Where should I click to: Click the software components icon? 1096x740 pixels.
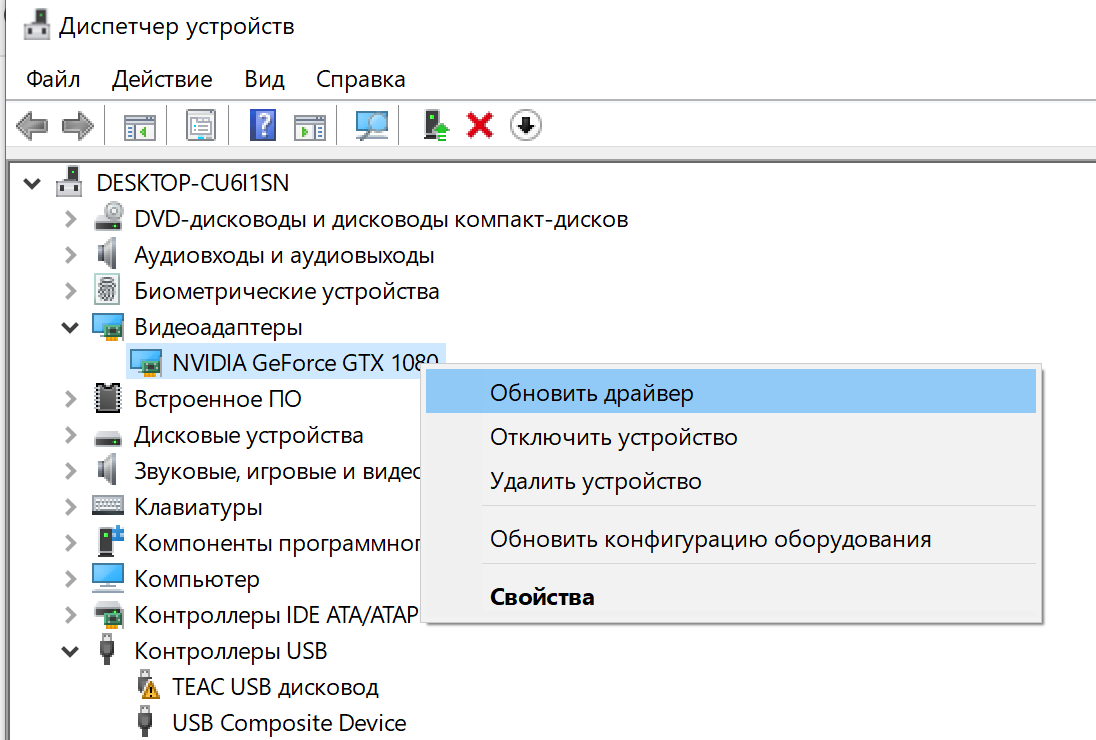[x=110, y=542]
